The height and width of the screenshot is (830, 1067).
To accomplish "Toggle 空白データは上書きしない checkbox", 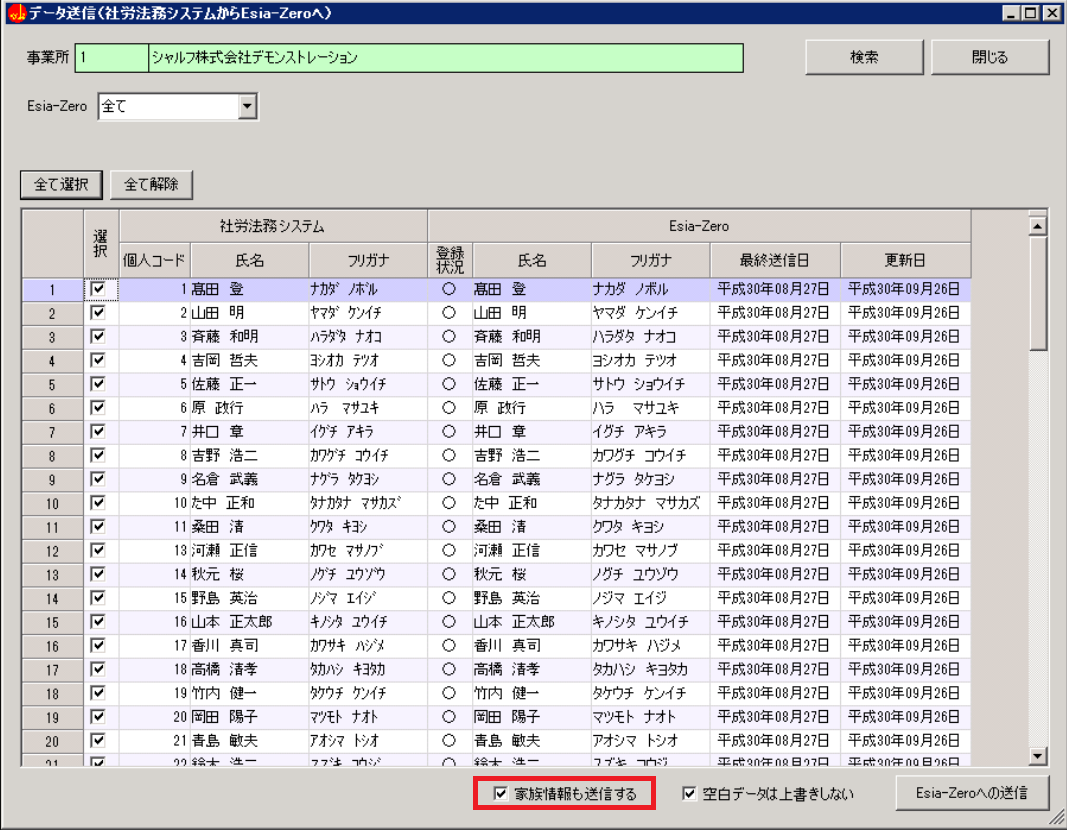I will 689,793.
